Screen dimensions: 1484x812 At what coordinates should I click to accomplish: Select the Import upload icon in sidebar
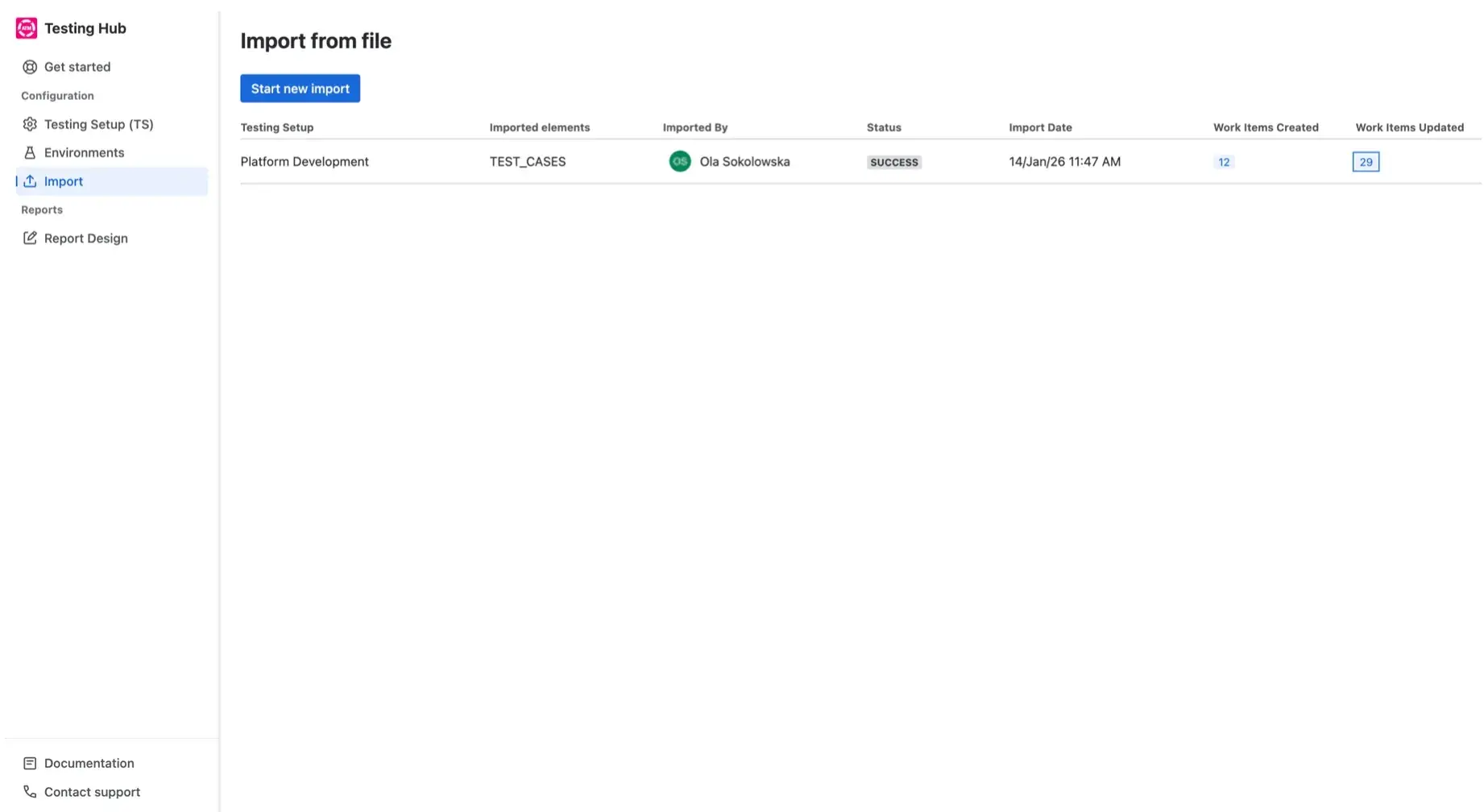click(30, 181)
